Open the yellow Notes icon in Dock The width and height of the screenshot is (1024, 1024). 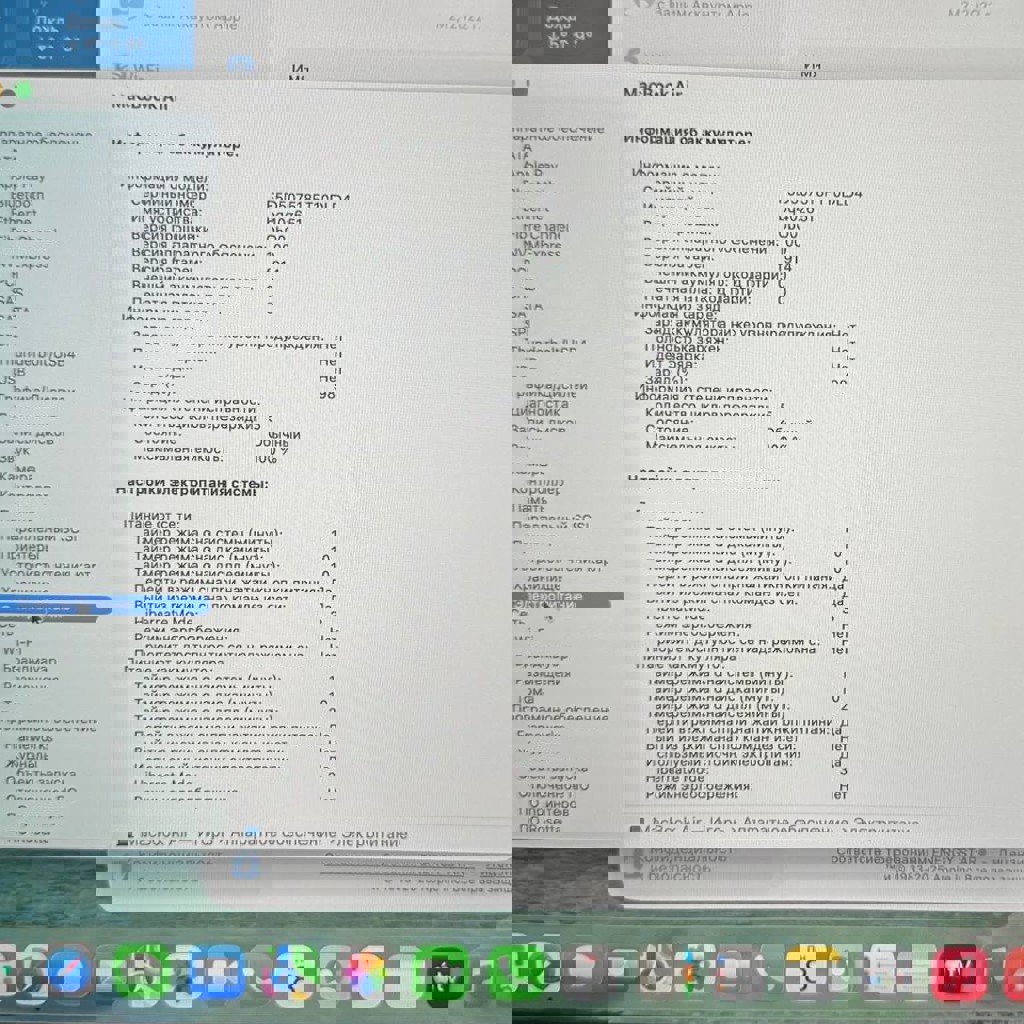click(812, 973)
